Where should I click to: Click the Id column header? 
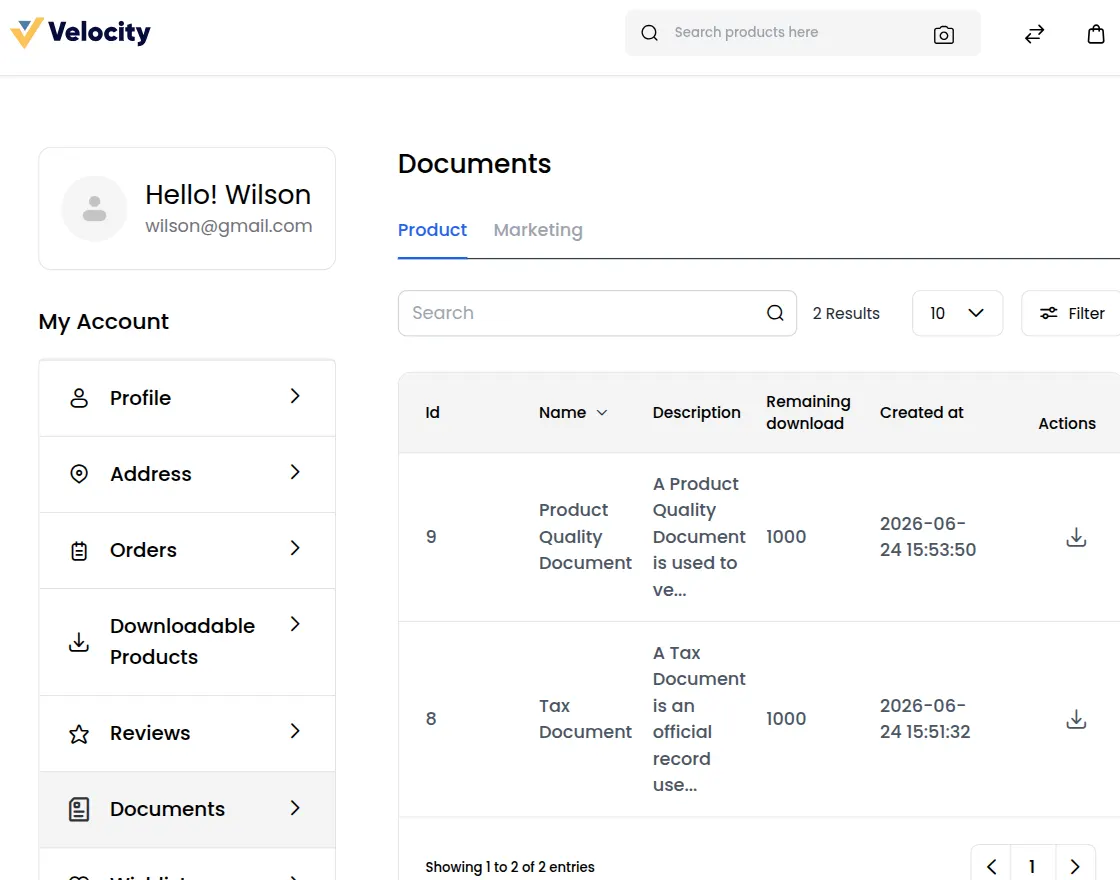(x=432, y=412)
